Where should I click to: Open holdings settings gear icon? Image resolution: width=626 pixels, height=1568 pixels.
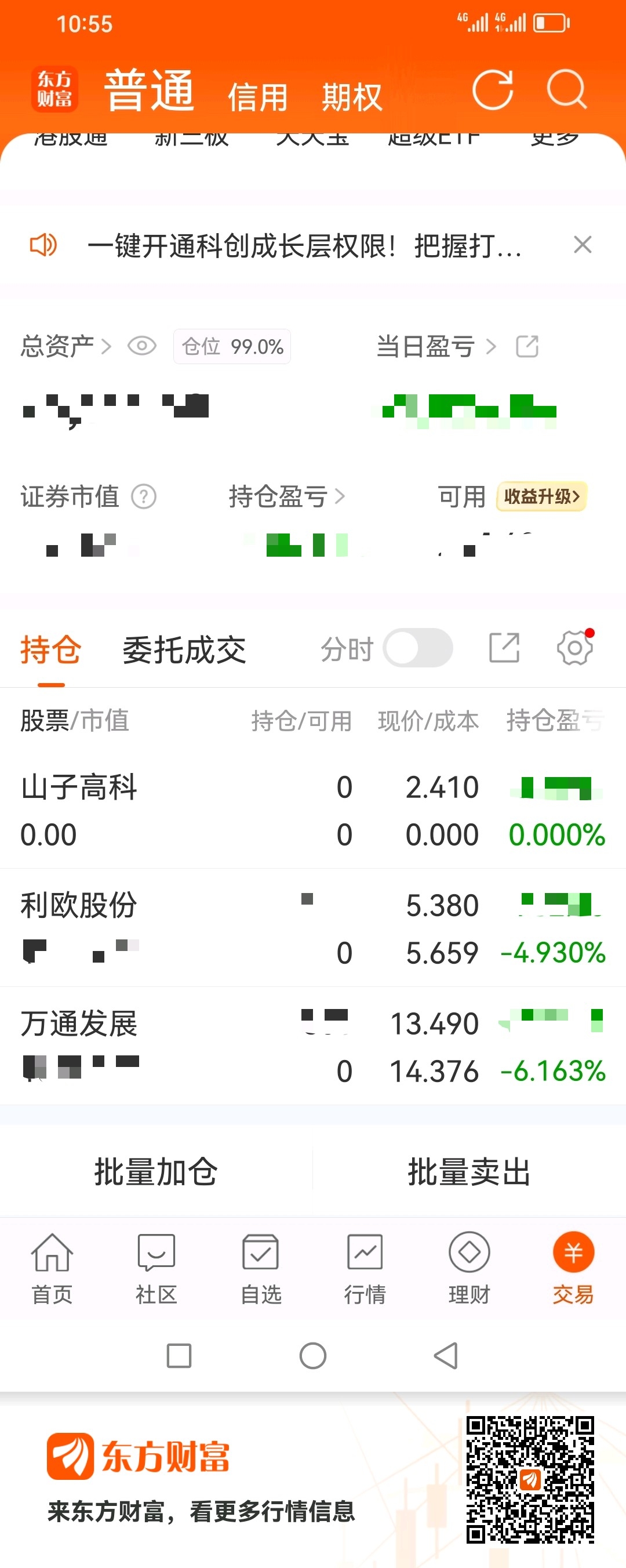[x=575, y=648]
